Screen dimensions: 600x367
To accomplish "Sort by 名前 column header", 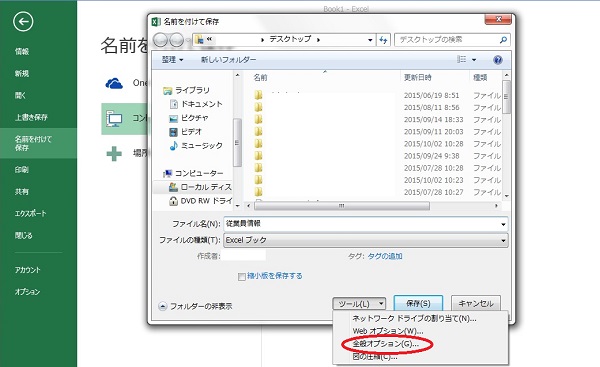I will [261, 78].
